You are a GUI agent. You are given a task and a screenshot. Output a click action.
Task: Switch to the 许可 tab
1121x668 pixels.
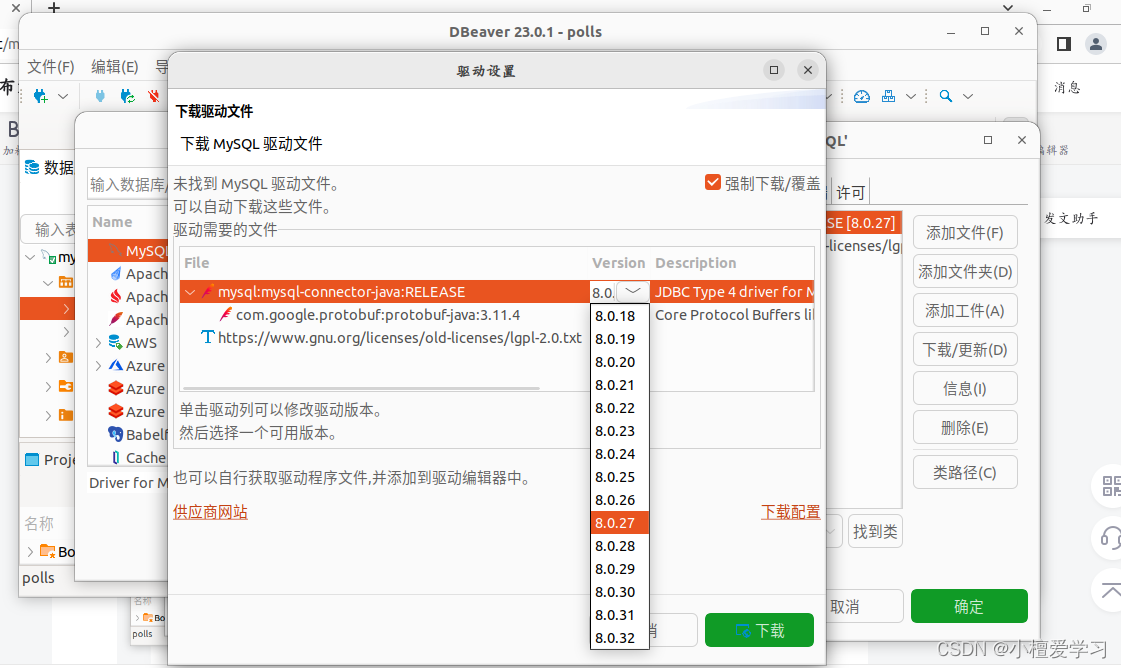851,192
